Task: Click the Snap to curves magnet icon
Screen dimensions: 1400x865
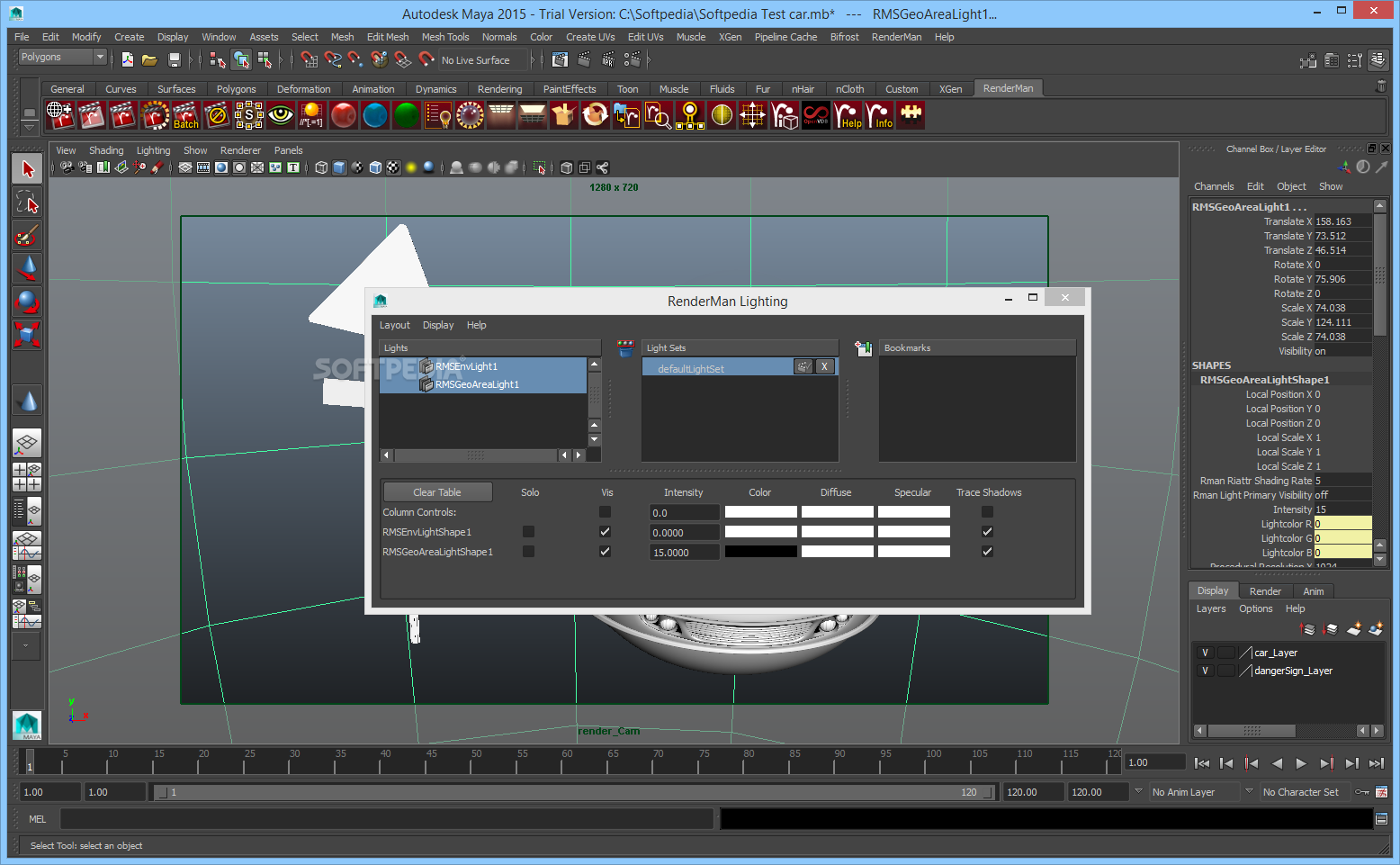Action: [x=333, y=59]
